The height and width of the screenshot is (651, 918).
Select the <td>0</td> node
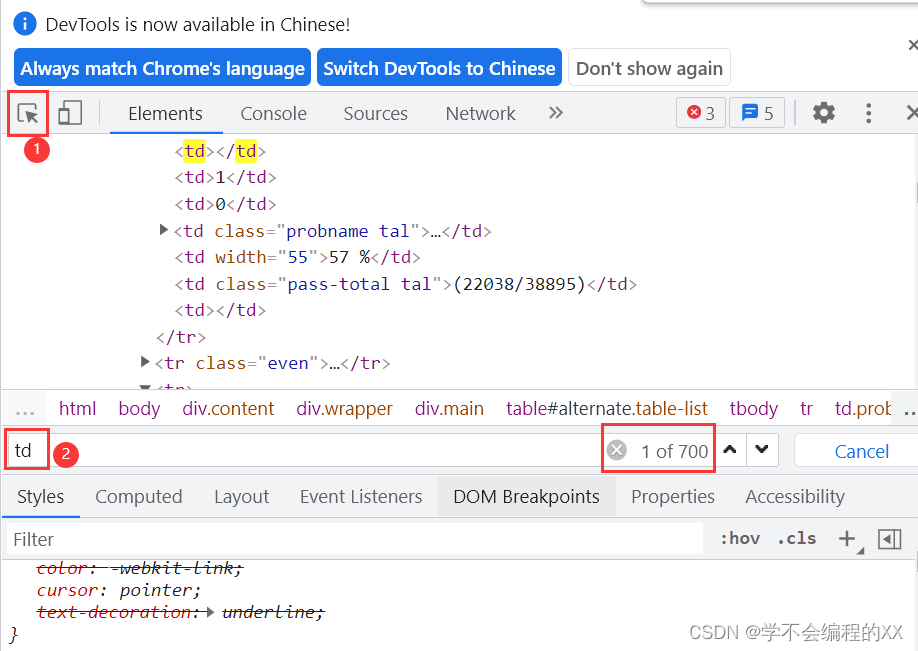pyautogui.click(x=225, y=204)
